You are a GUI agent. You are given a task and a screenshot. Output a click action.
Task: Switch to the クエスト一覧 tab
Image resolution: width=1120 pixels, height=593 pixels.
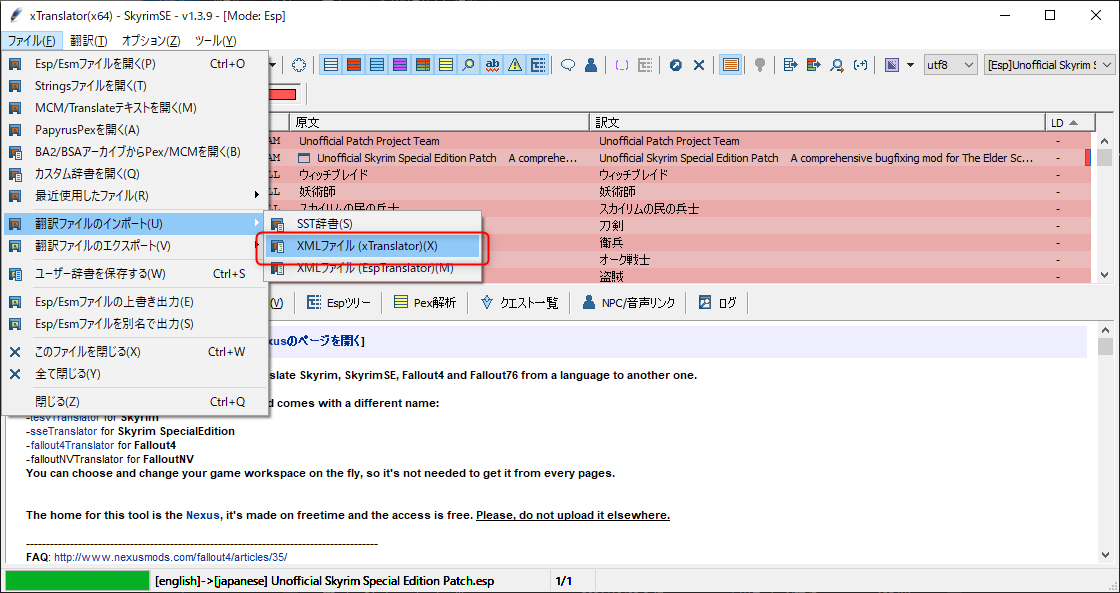[x=519, y=303]
